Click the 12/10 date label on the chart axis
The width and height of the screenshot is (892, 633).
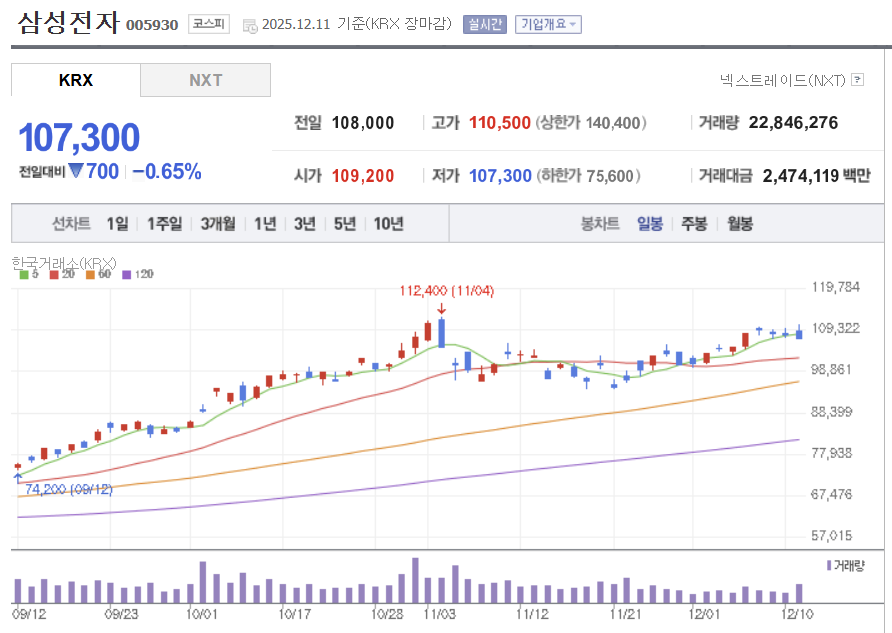(797, 614)
